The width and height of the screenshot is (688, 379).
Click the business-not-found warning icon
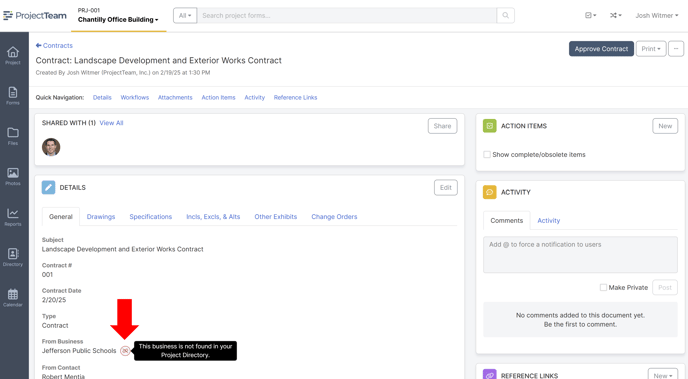[125, 350]
